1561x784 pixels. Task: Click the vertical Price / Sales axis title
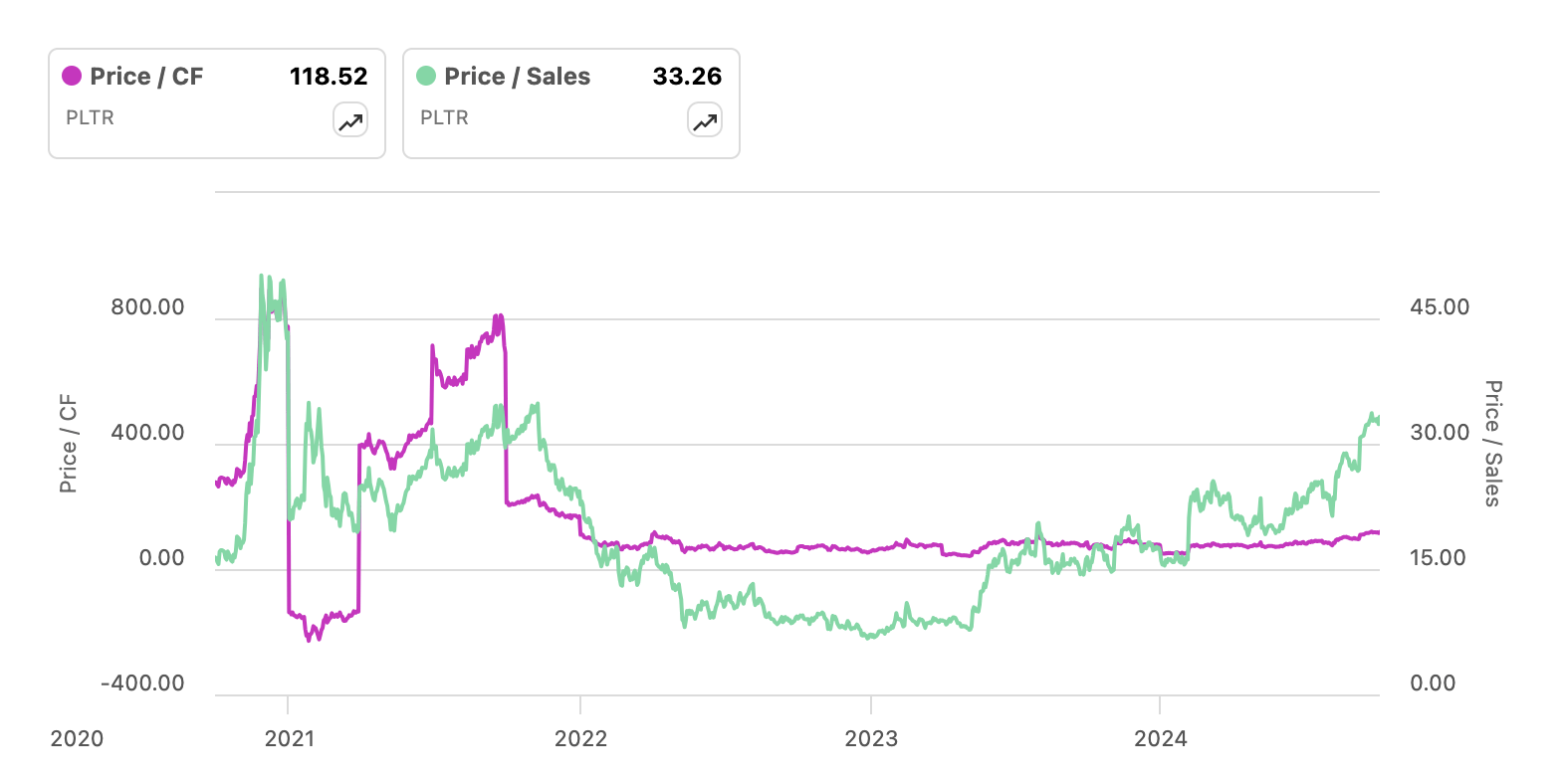click(x=1492, y=444)
